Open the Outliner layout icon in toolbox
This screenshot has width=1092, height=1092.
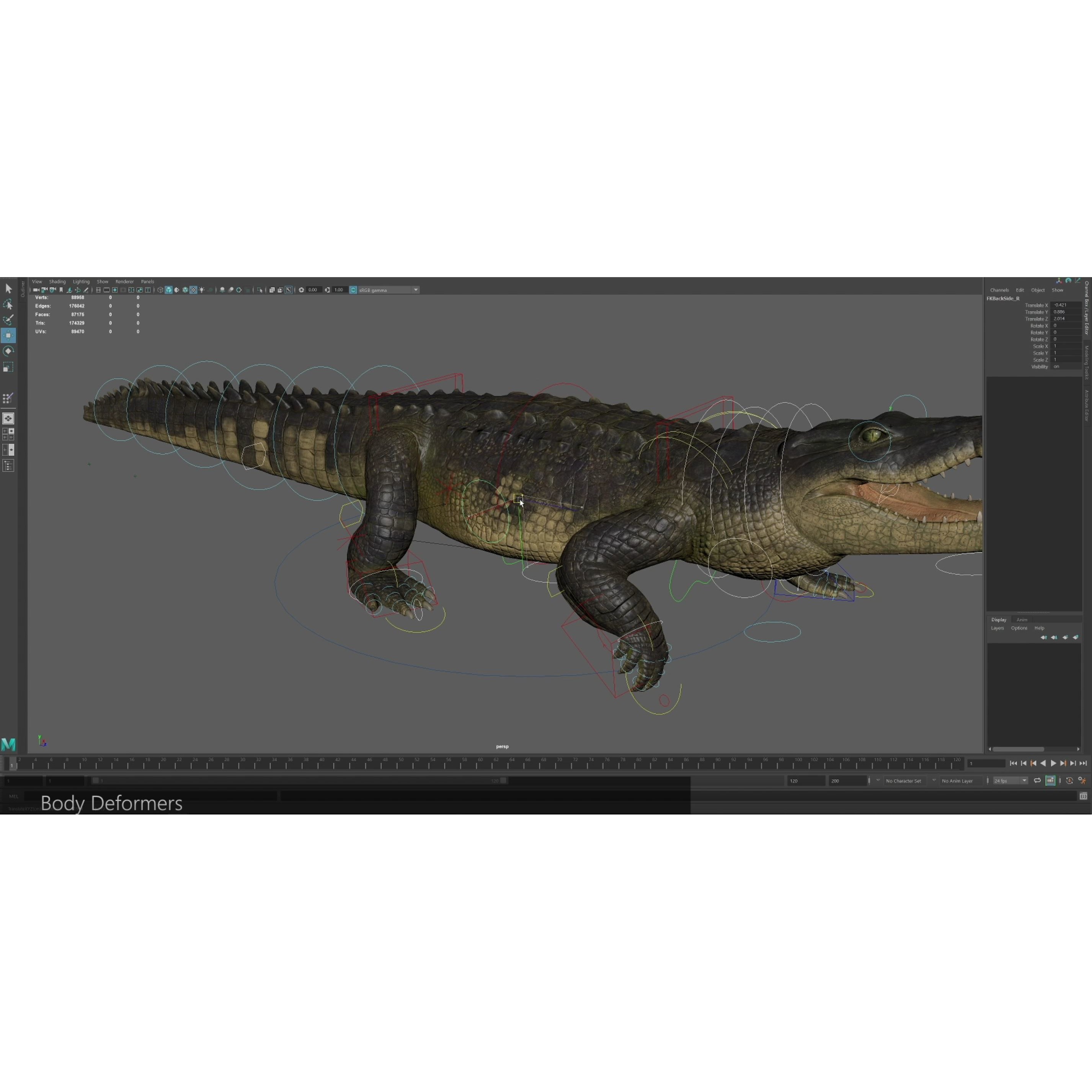click(x=8, y=466)
